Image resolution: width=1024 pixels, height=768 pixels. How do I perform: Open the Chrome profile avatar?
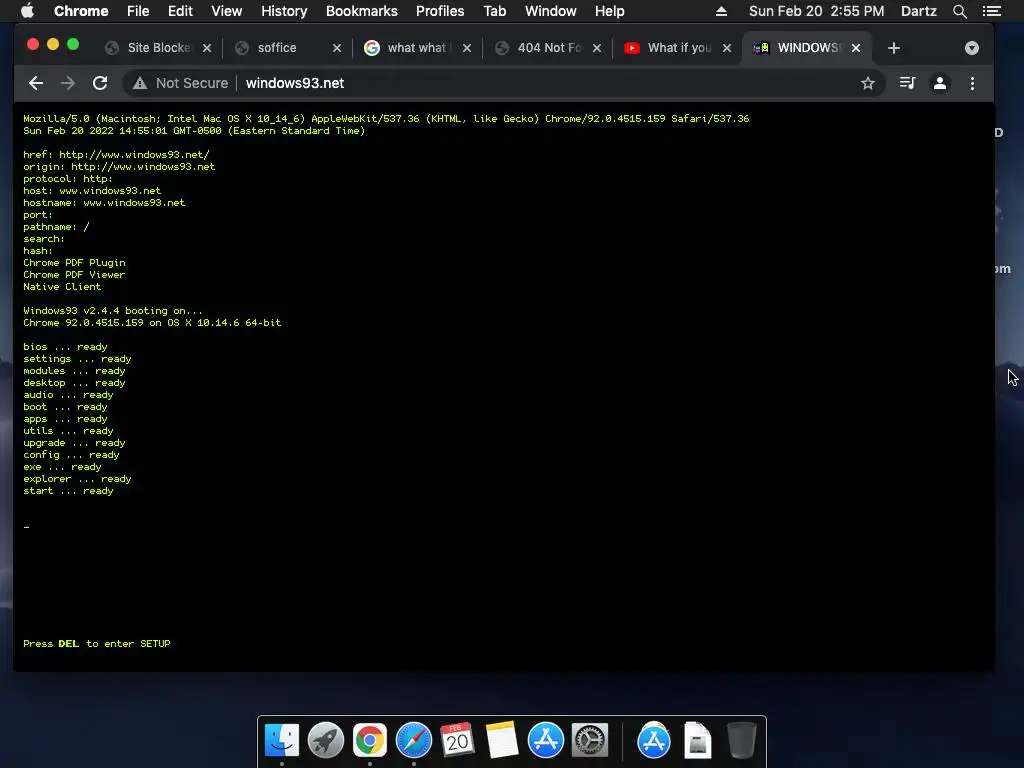tap(940, 83)
